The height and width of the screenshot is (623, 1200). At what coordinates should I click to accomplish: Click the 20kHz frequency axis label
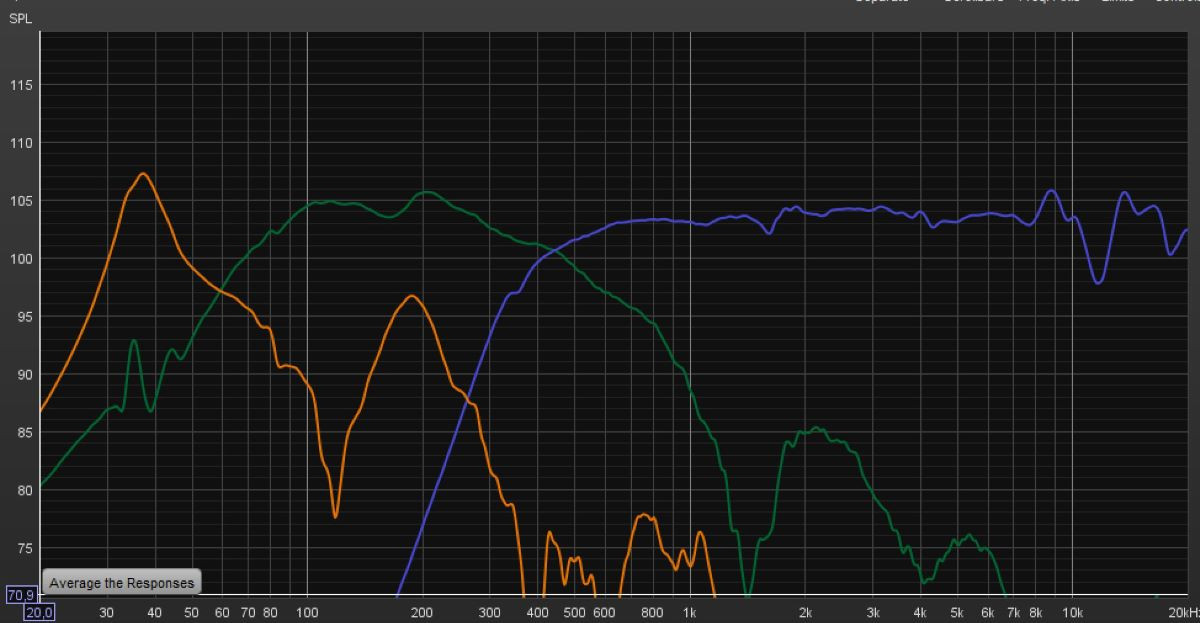pos(1182,612)
